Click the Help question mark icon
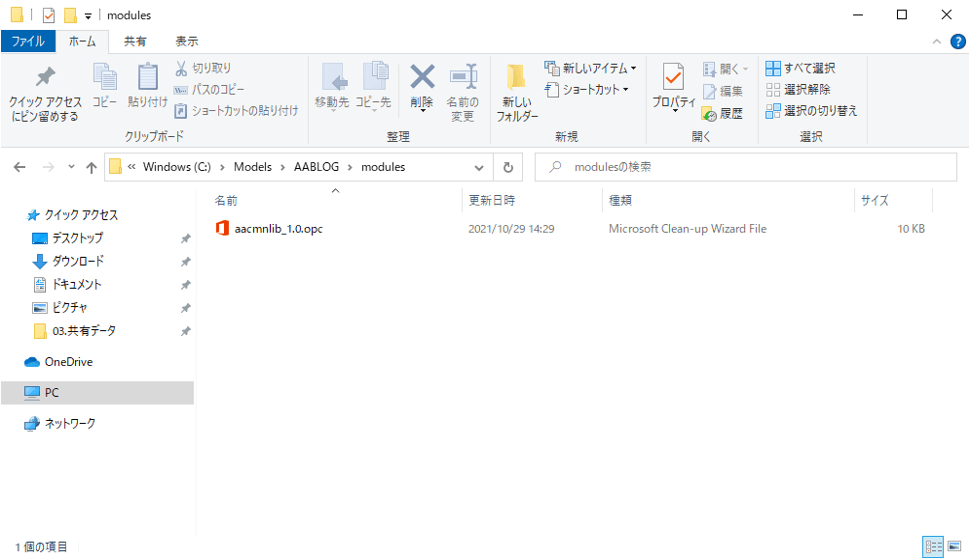Viewport: 970px width, 559px height. coord(958,41)
